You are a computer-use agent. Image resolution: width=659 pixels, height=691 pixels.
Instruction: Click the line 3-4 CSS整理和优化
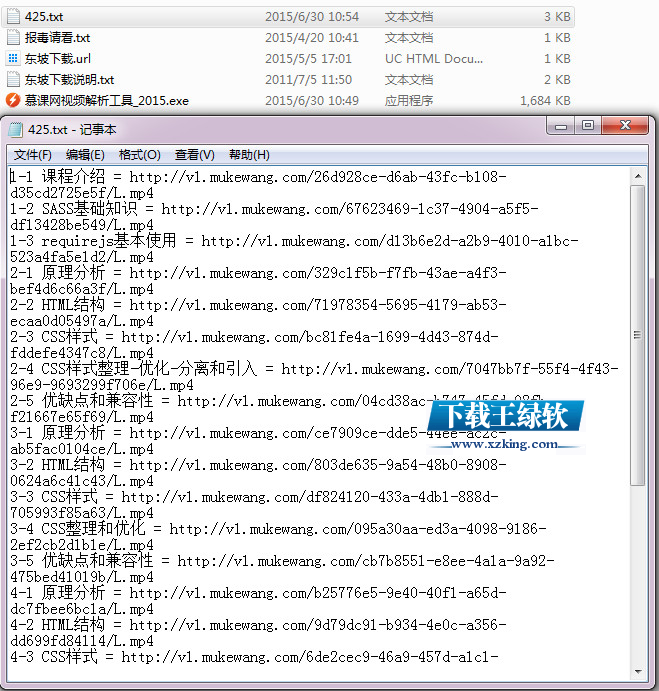tap(278, 528)
